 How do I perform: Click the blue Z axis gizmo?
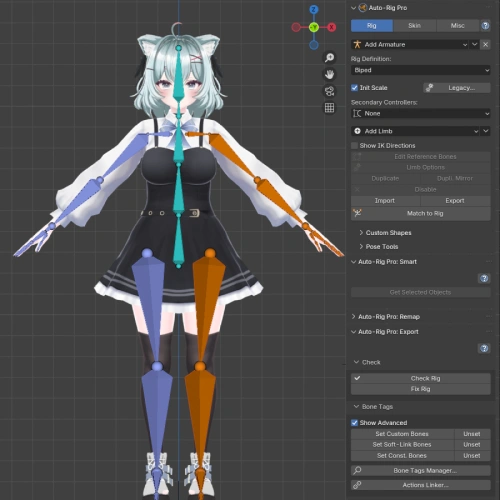click(314, 9)
